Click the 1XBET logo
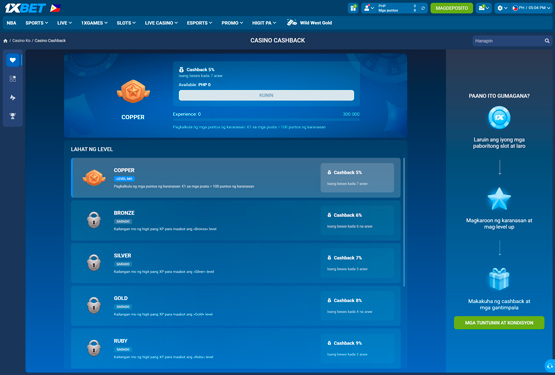The width and height of the screenshot is (555, 375). pos(25,8)
